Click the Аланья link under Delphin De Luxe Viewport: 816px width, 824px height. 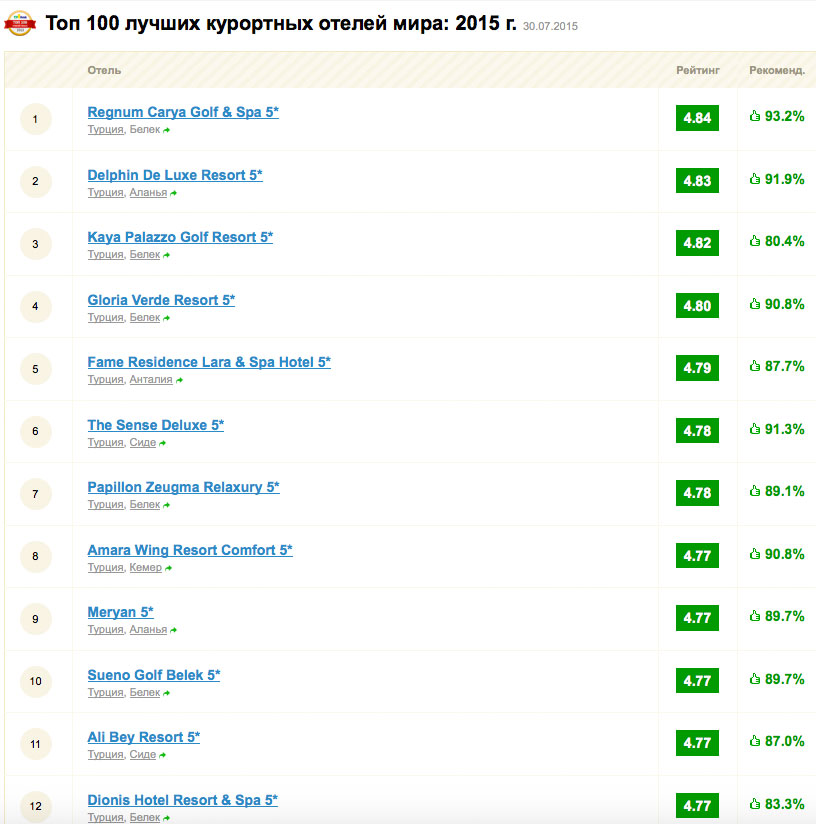(148, 192)
